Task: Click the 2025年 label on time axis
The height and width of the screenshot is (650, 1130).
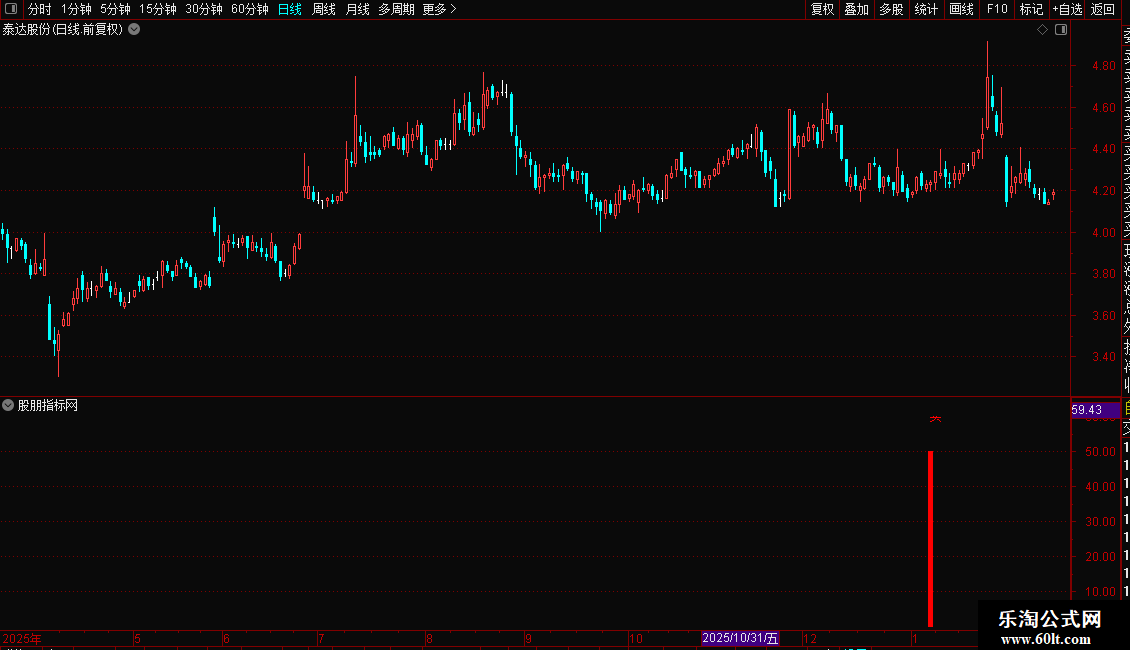Action: (x=22, y=639)
